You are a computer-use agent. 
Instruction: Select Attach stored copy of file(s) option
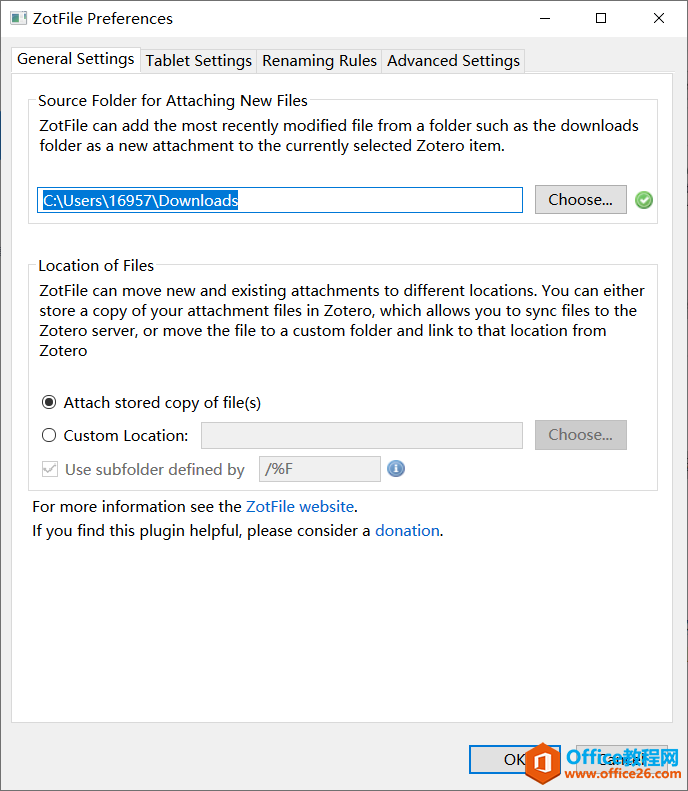pyautogui.click(x=49, y=403)
